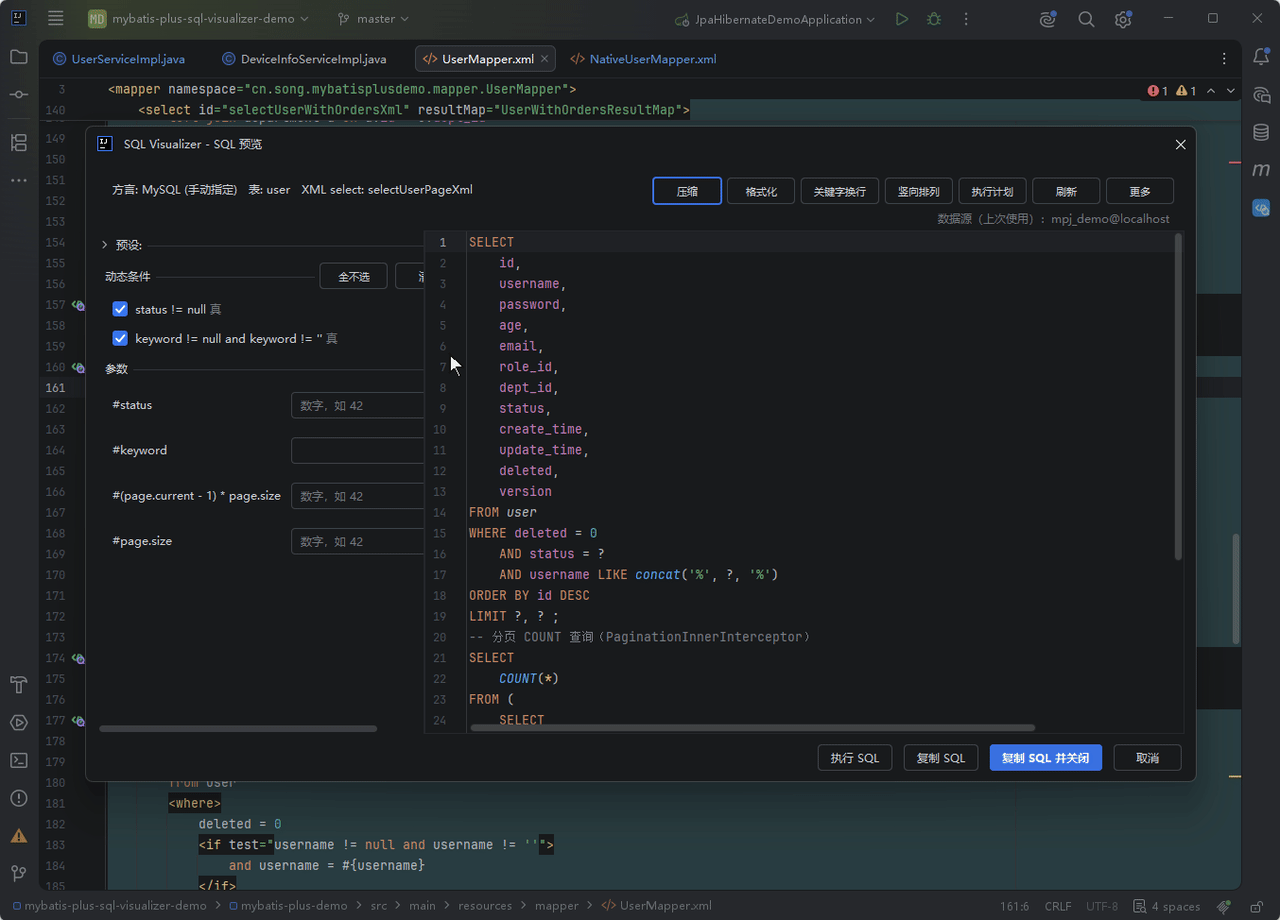Image resolution: width=1280 pixels, height=920 pixels.
Task: Switch to DeviceInfoServiceImpl.java tab
Action: (x=303, y=59)
